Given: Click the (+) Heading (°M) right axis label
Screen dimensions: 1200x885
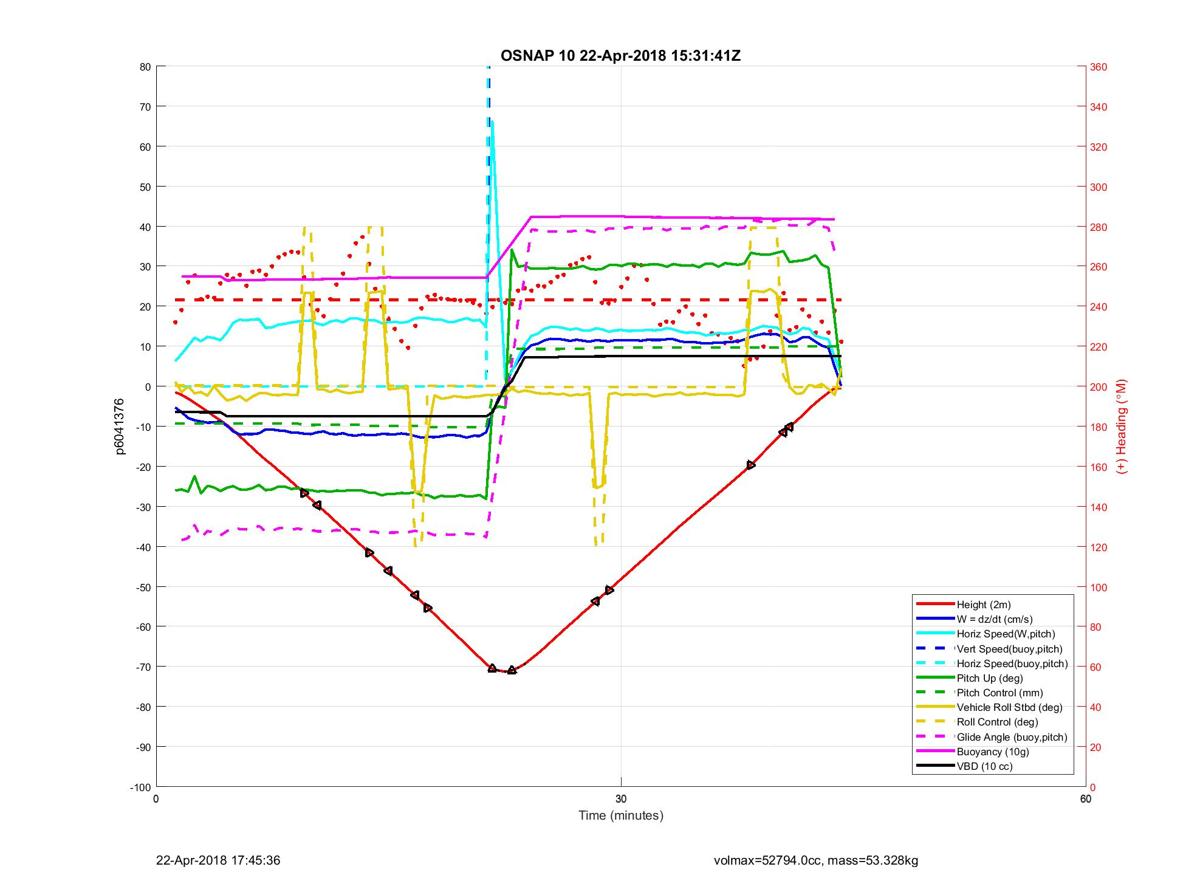Looking at the screenshot, I should pyautogui.click(x=1122, y=426).
